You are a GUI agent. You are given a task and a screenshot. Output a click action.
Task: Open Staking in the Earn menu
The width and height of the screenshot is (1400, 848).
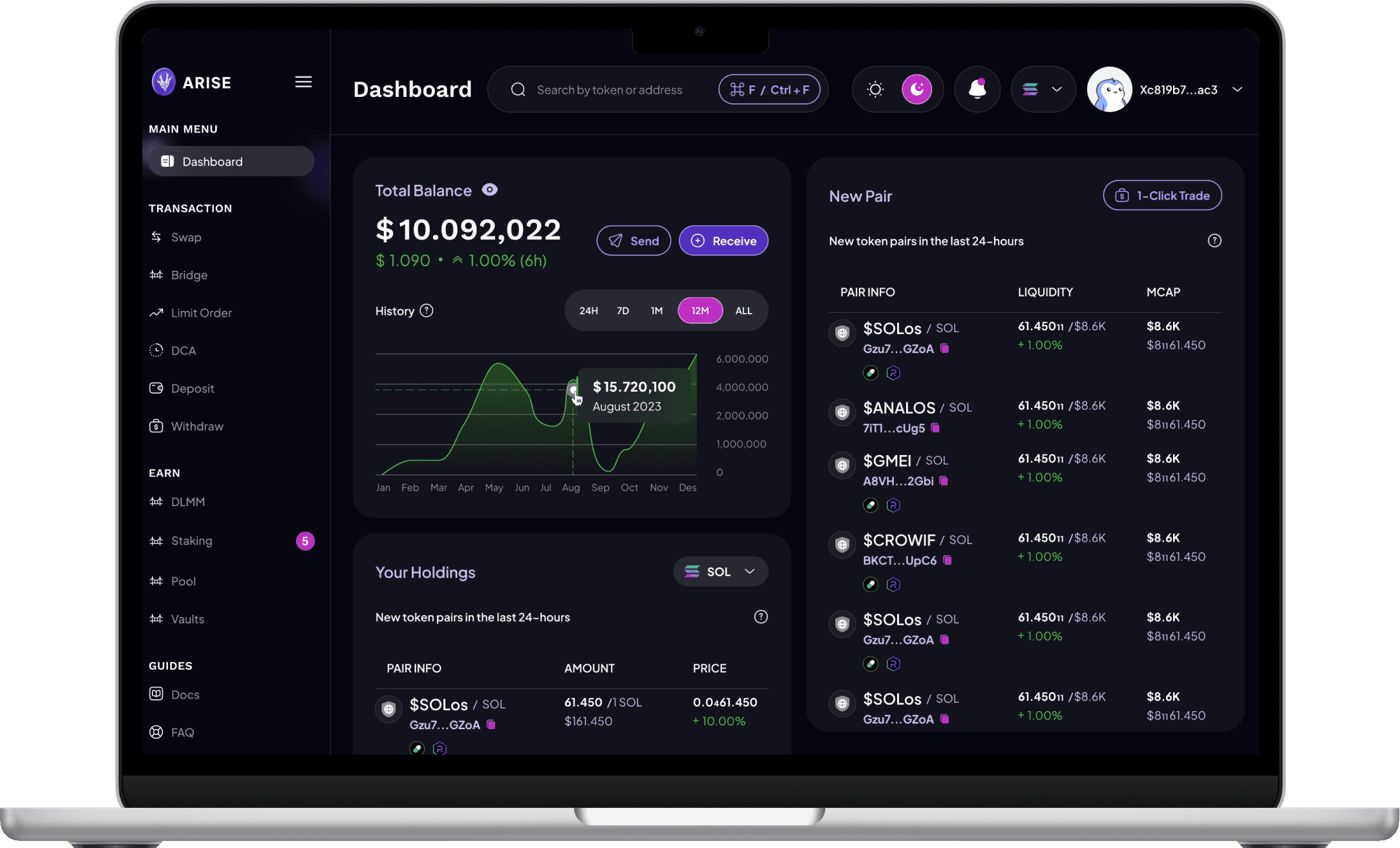tap(191, 541)
